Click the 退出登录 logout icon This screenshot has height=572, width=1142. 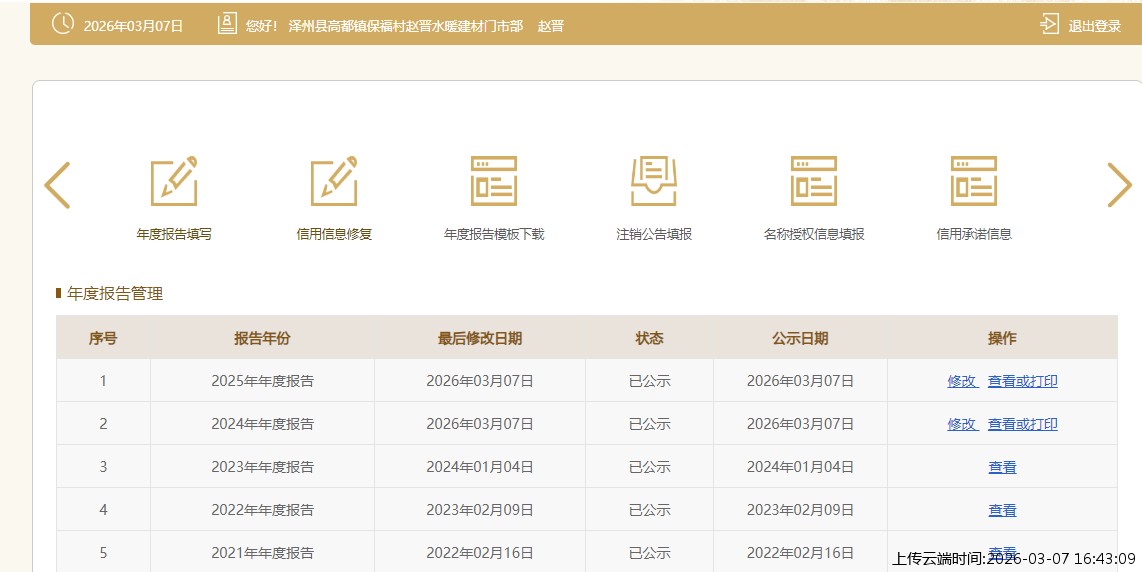pos(1049,24)
